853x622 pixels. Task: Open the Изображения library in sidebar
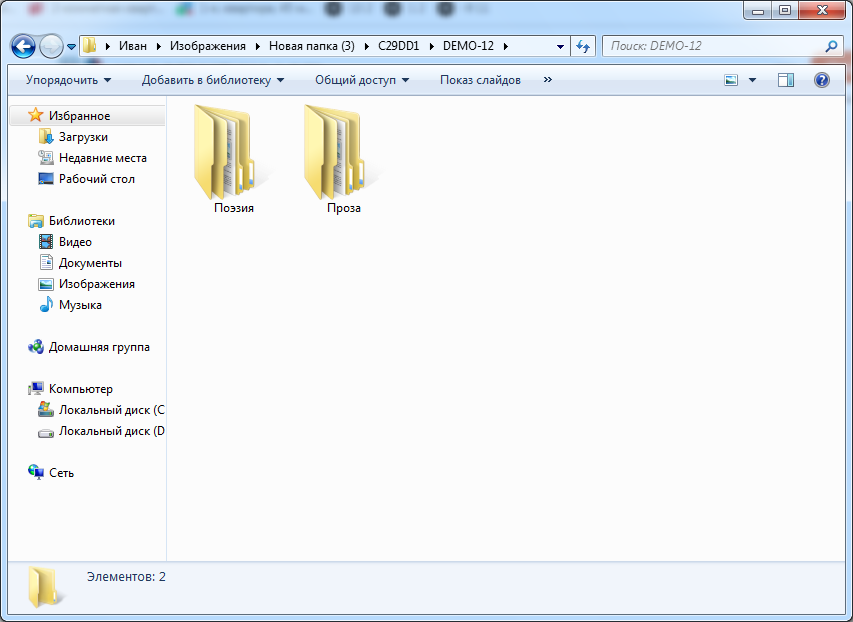tap(97, 284)
